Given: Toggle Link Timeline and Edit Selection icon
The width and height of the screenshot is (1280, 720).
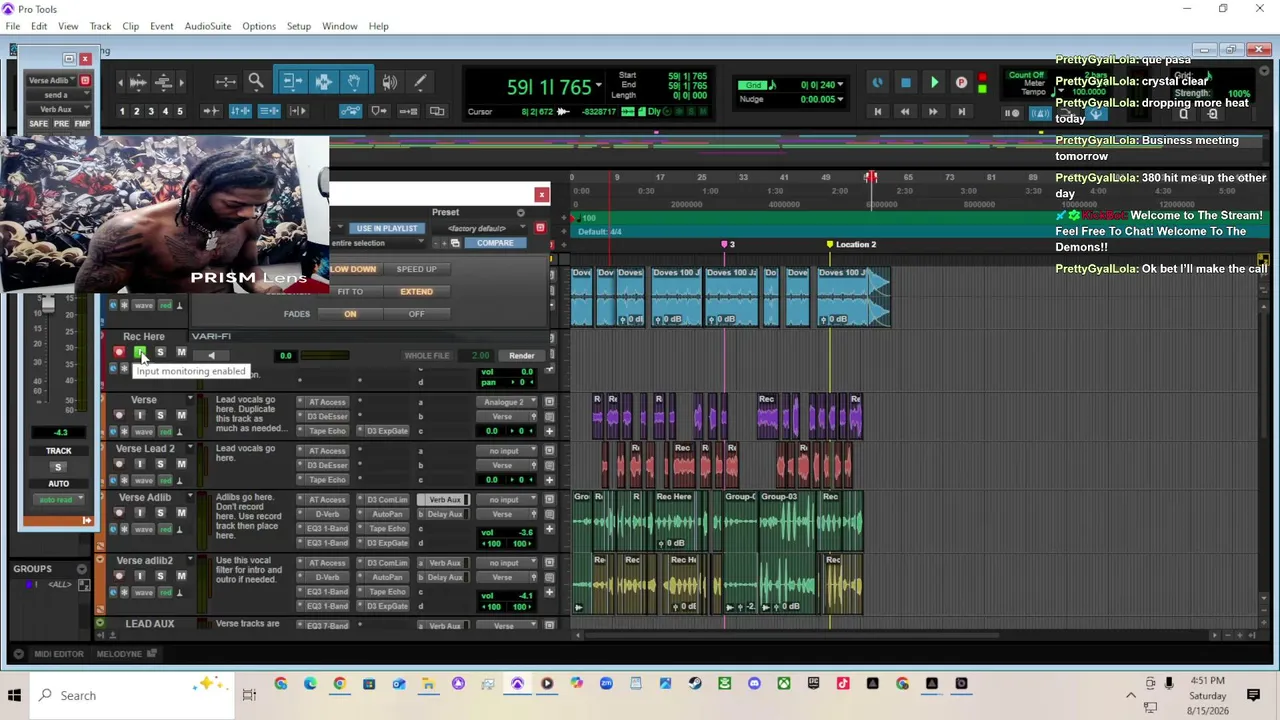Looking at the screenshot, I should [x=240, y=111].
